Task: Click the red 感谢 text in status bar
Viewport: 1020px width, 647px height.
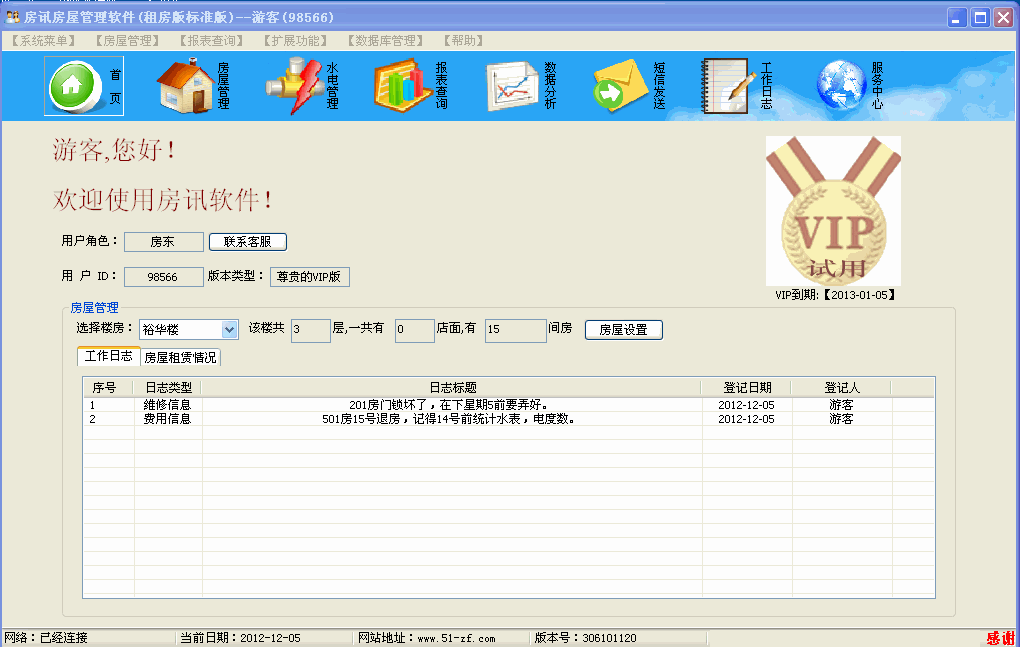Action: (1000, 638)
